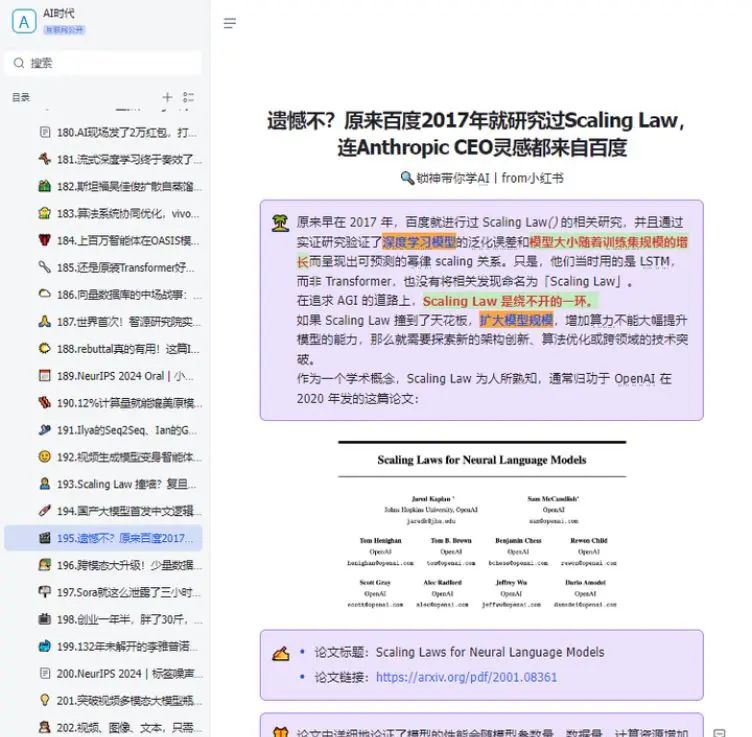Click highlighted text Scaling Law 是绕不开的一环
This screenshot has width=752, height=737.
pyautogui.click(x=509, y=301)
